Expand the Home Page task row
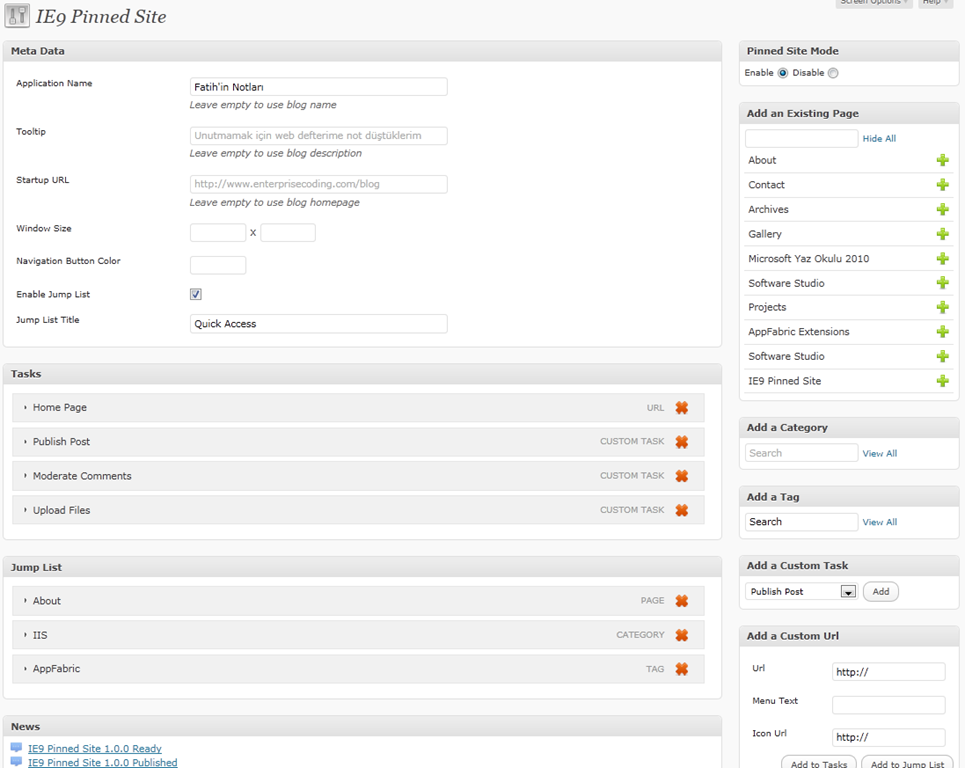 coord(25,407)
